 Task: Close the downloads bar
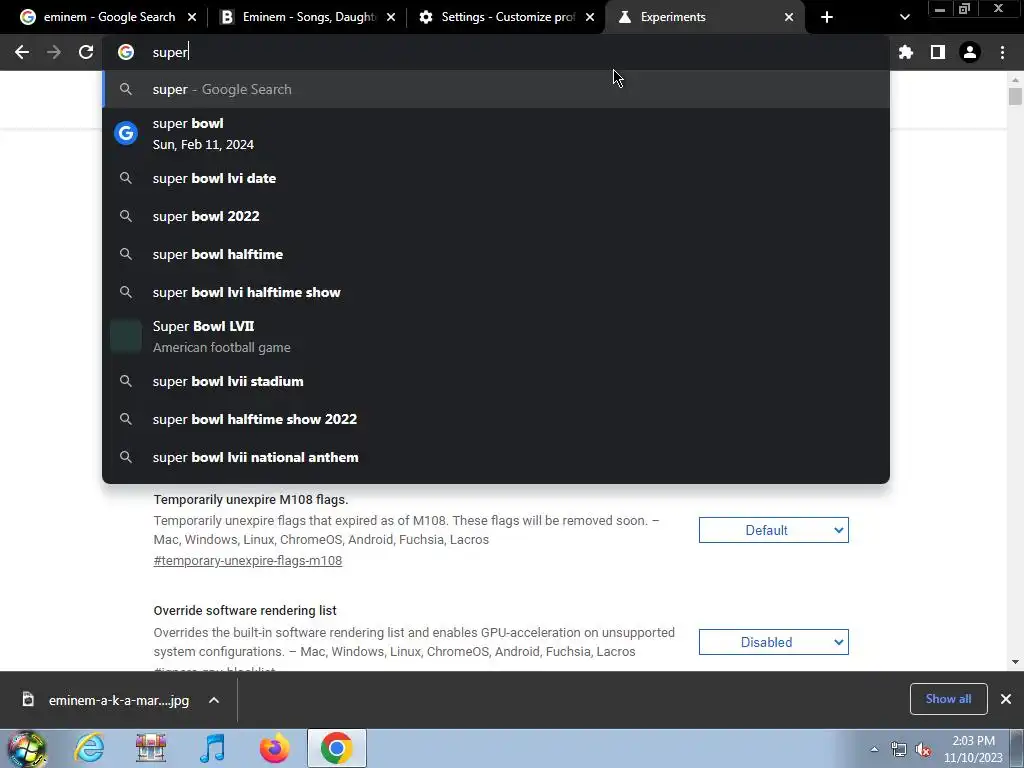[1006, 699]
